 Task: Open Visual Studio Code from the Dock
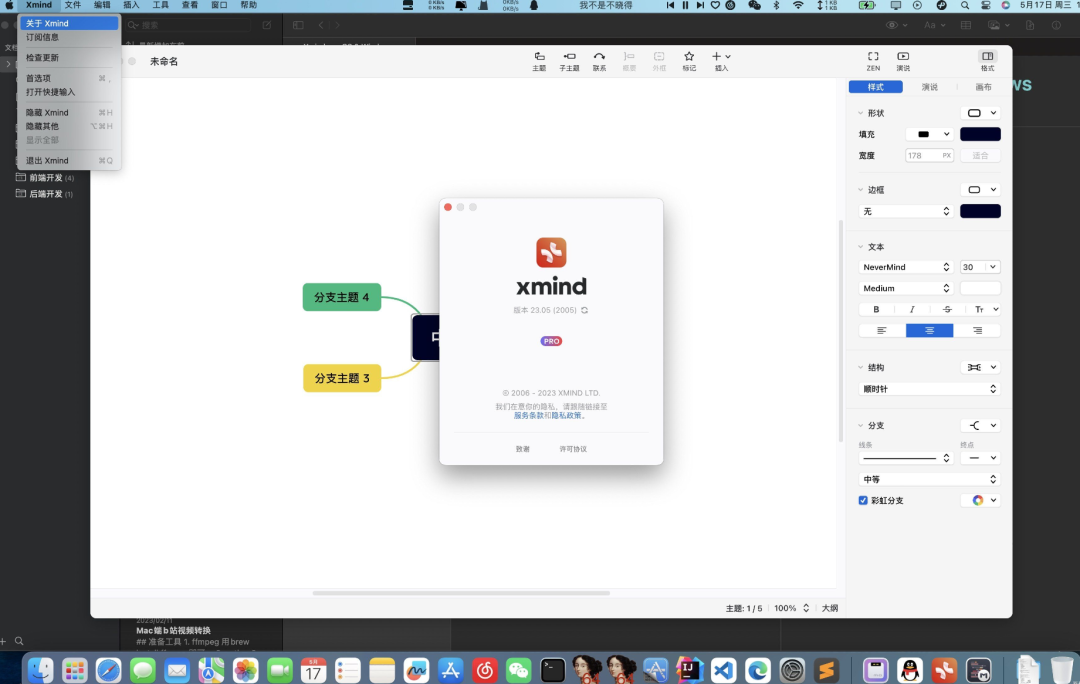click(723, 670)
